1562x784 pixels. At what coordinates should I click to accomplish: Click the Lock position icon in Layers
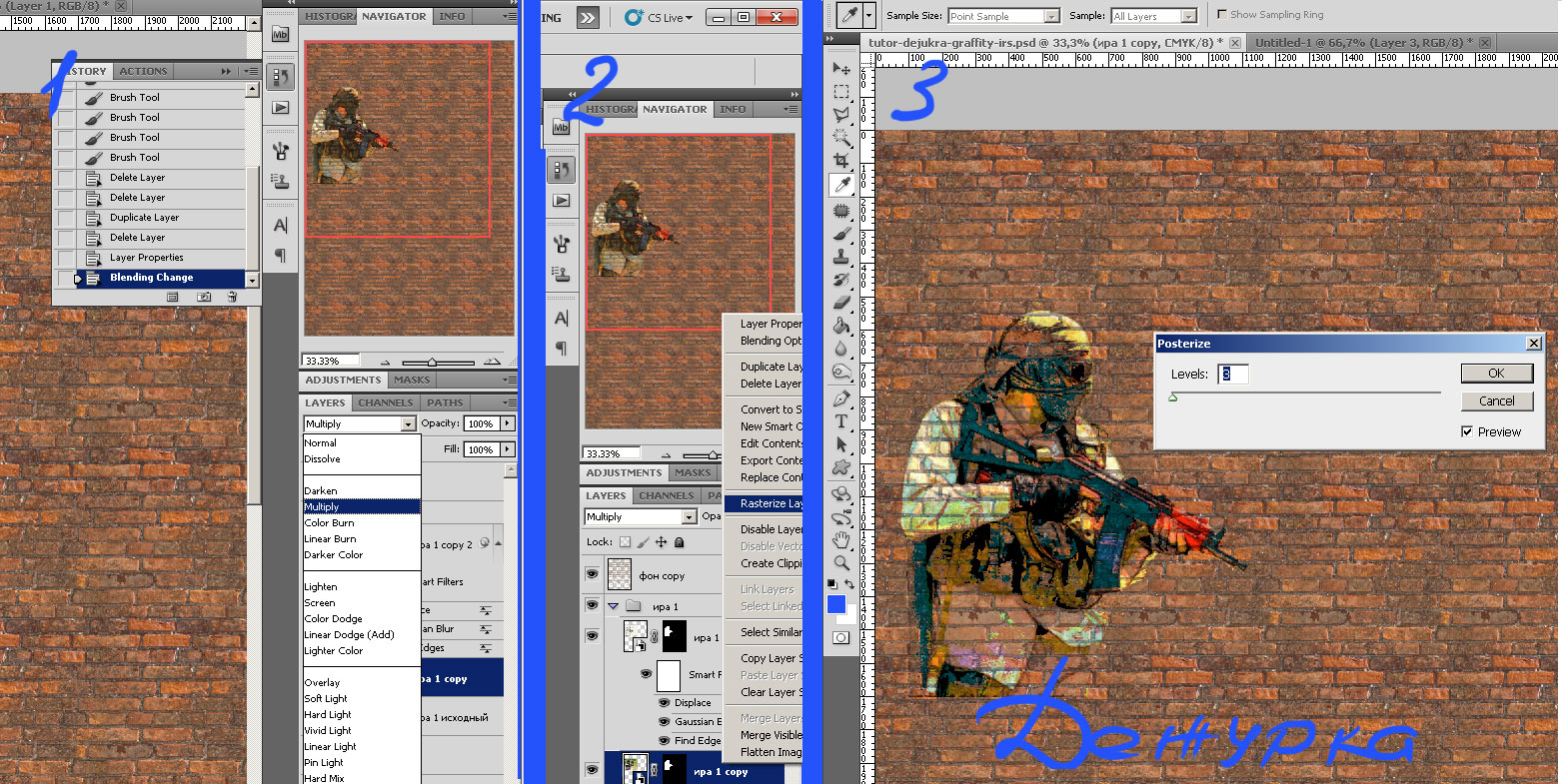point(661,542)
